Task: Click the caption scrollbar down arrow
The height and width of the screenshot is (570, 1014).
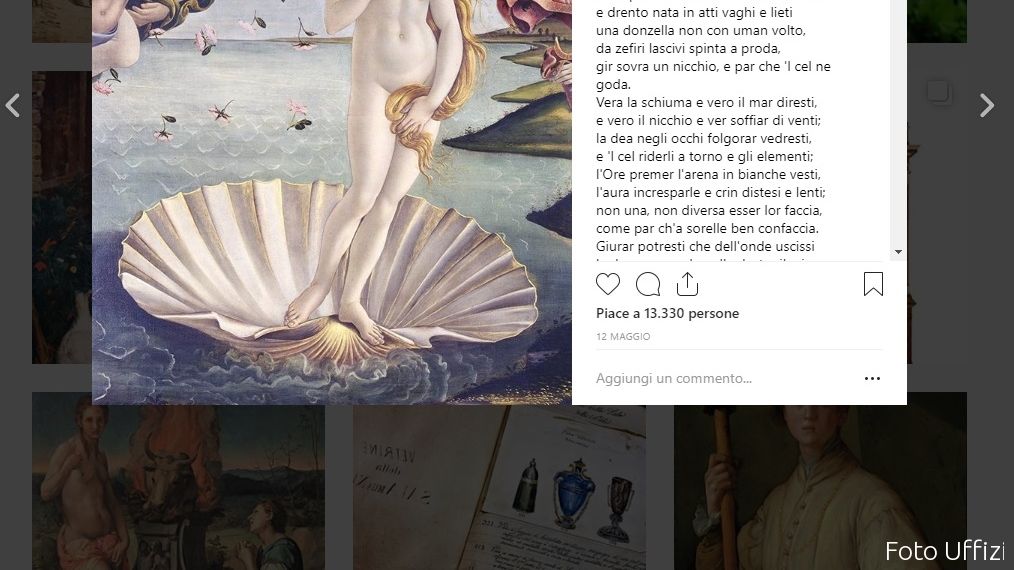Action: (898, 252)
